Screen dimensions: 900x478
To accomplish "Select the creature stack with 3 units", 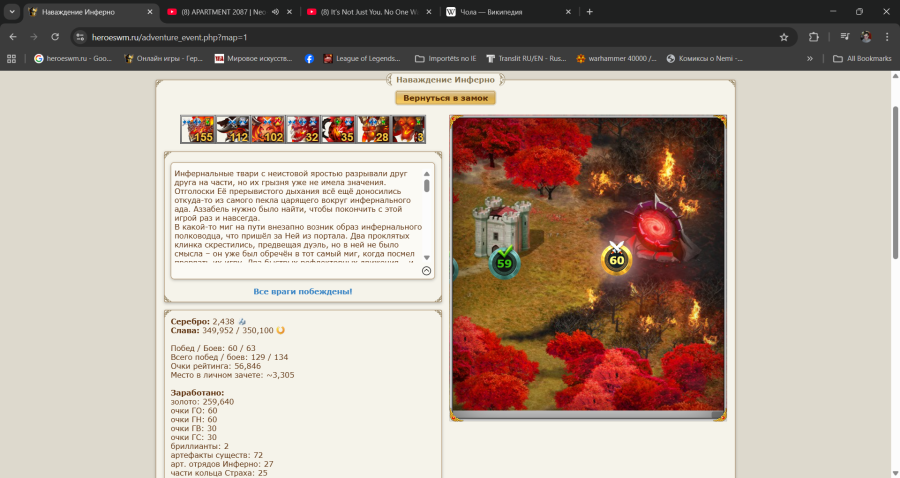I will point(408,129).
